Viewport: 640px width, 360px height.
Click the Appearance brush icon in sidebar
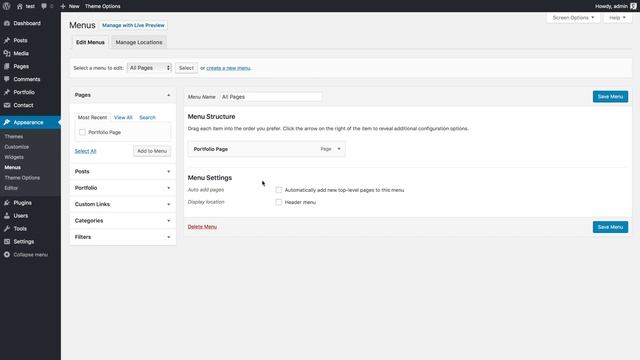point(7,122)
